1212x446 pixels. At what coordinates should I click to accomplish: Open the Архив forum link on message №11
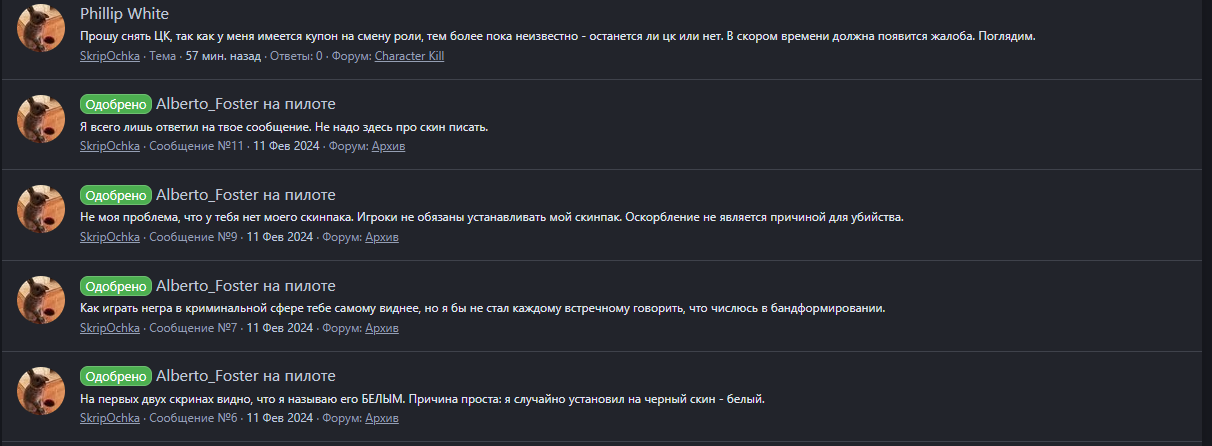pyautogui.click(x=388, y=146)
